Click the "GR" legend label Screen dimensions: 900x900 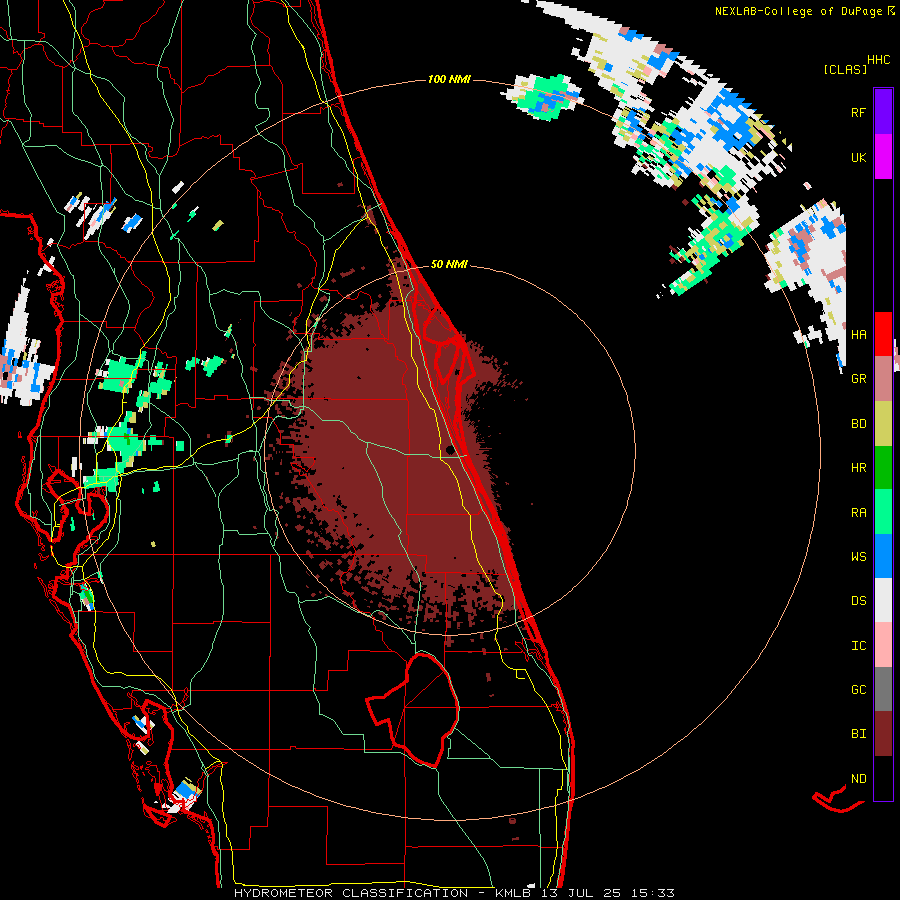[x=858, y=379]
